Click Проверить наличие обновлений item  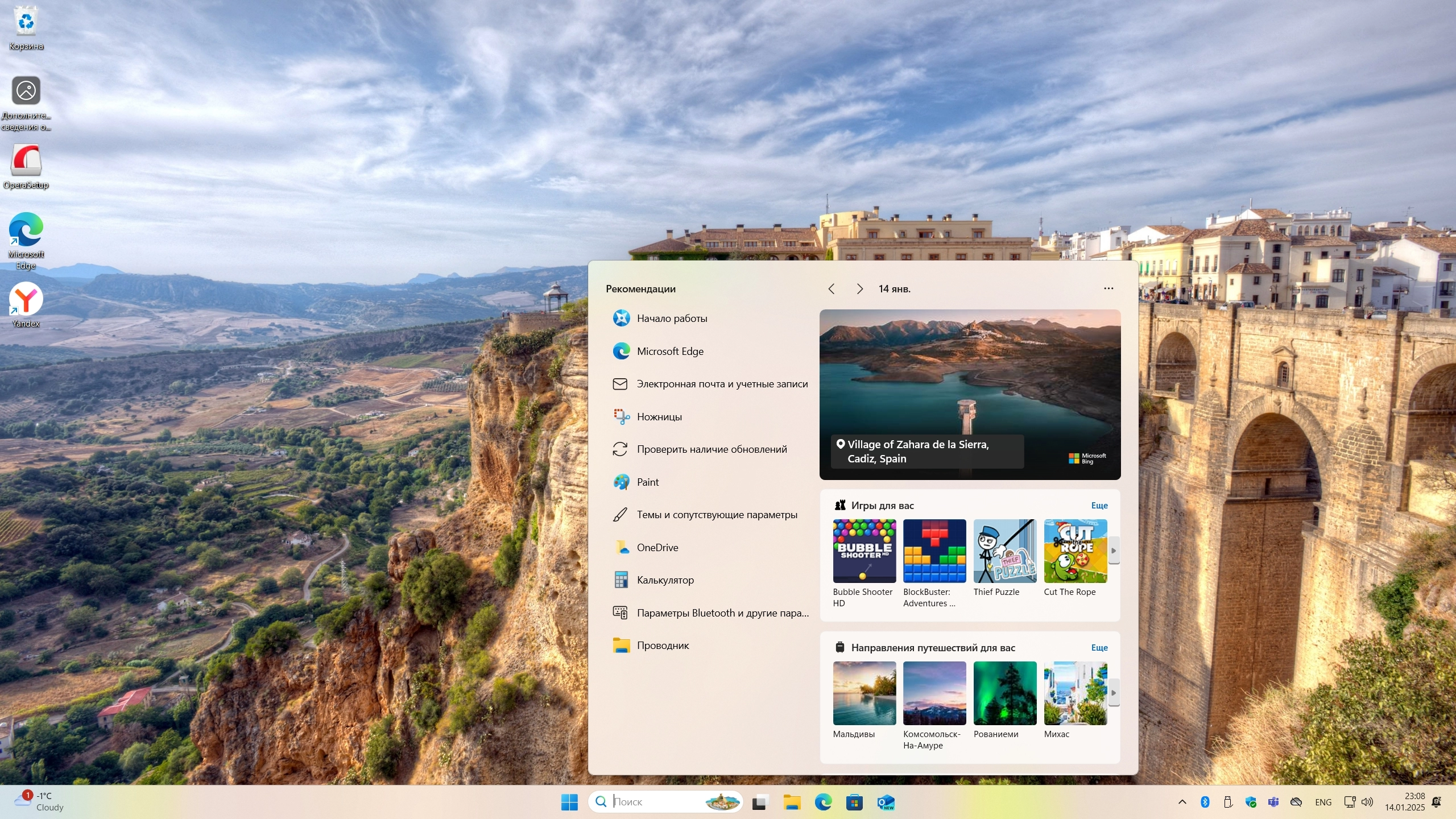(x=712, y=449)
